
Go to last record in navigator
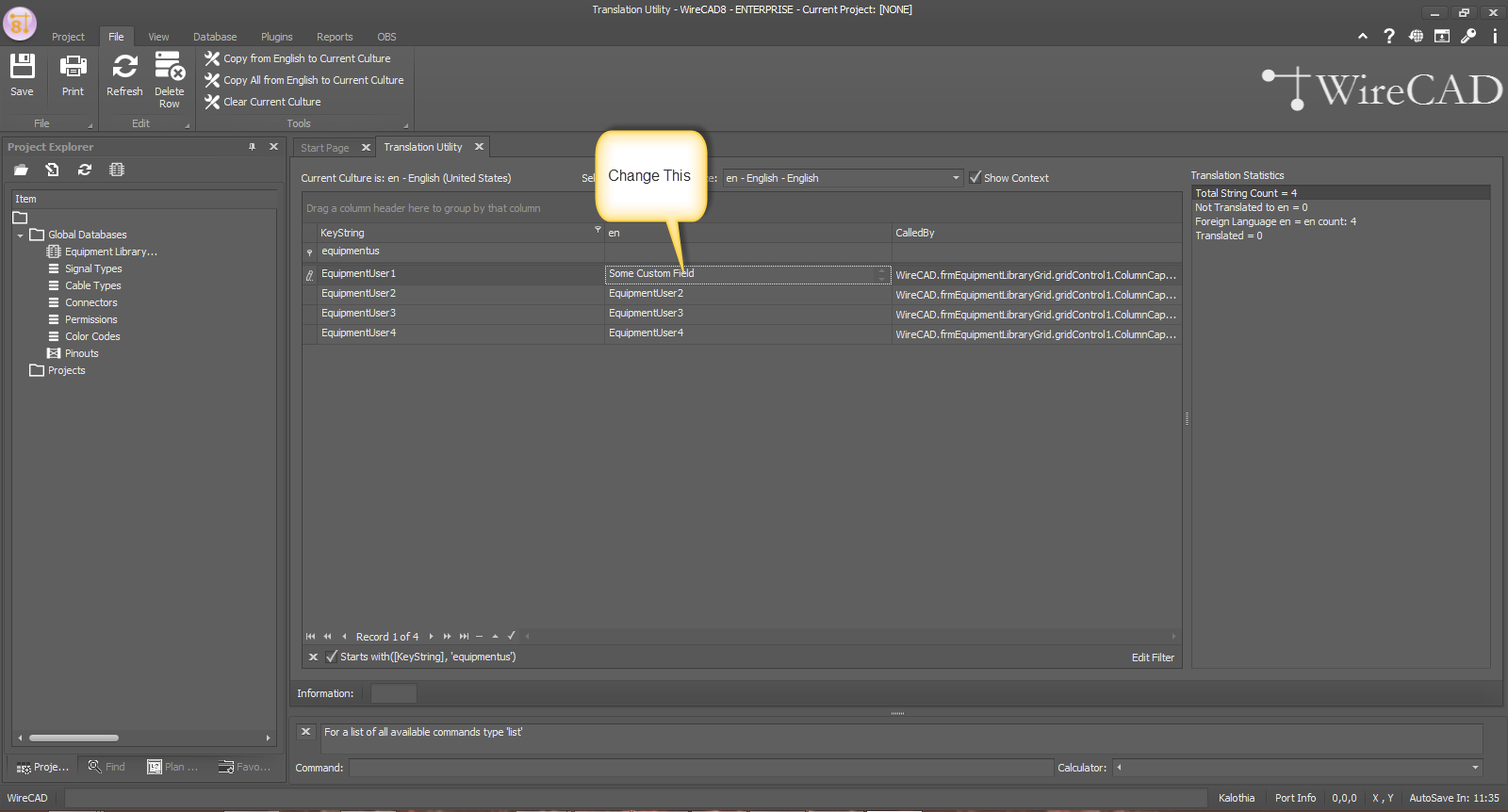tap(464, 637)
